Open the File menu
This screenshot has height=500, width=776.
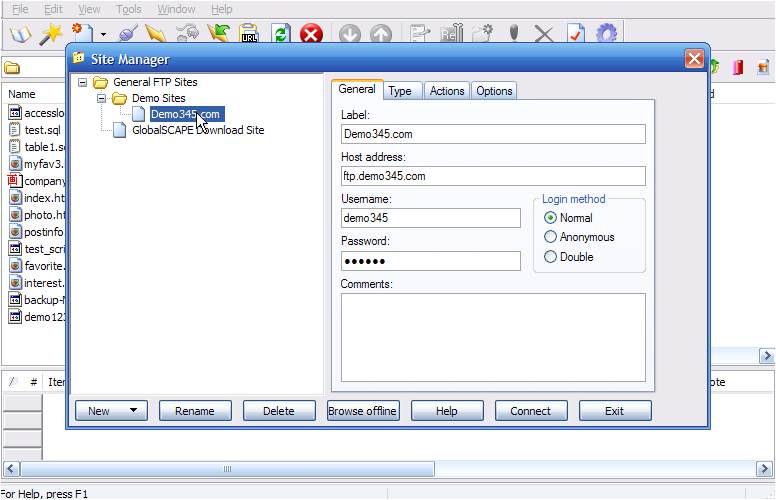point(20,9)
